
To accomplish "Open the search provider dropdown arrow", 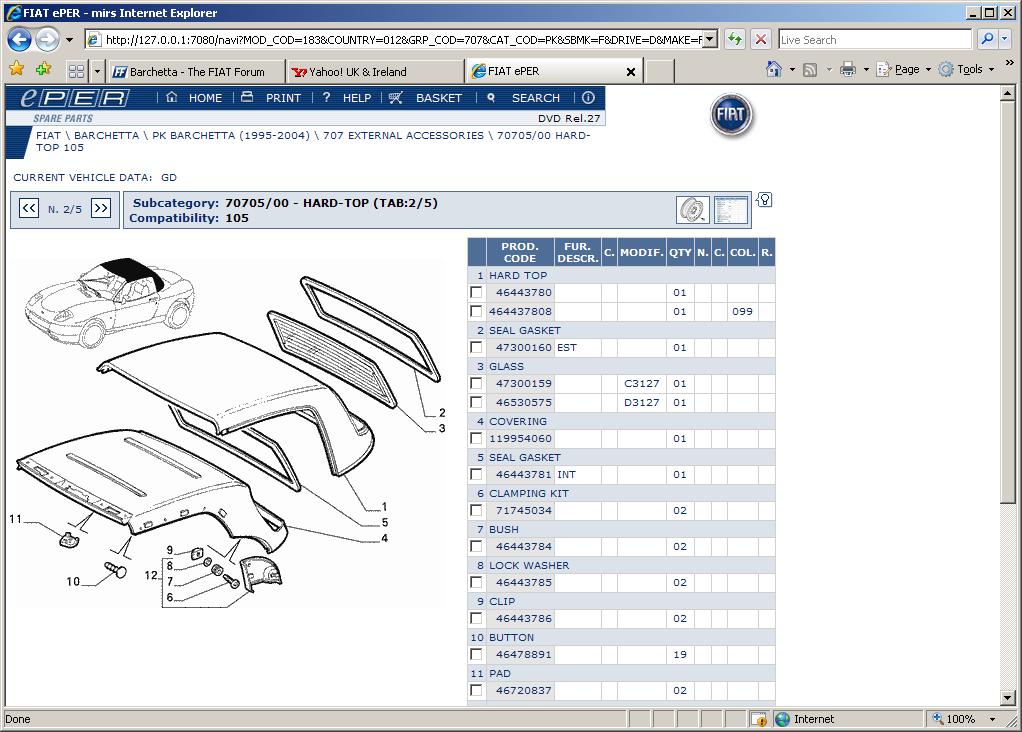I will 1004,39.
